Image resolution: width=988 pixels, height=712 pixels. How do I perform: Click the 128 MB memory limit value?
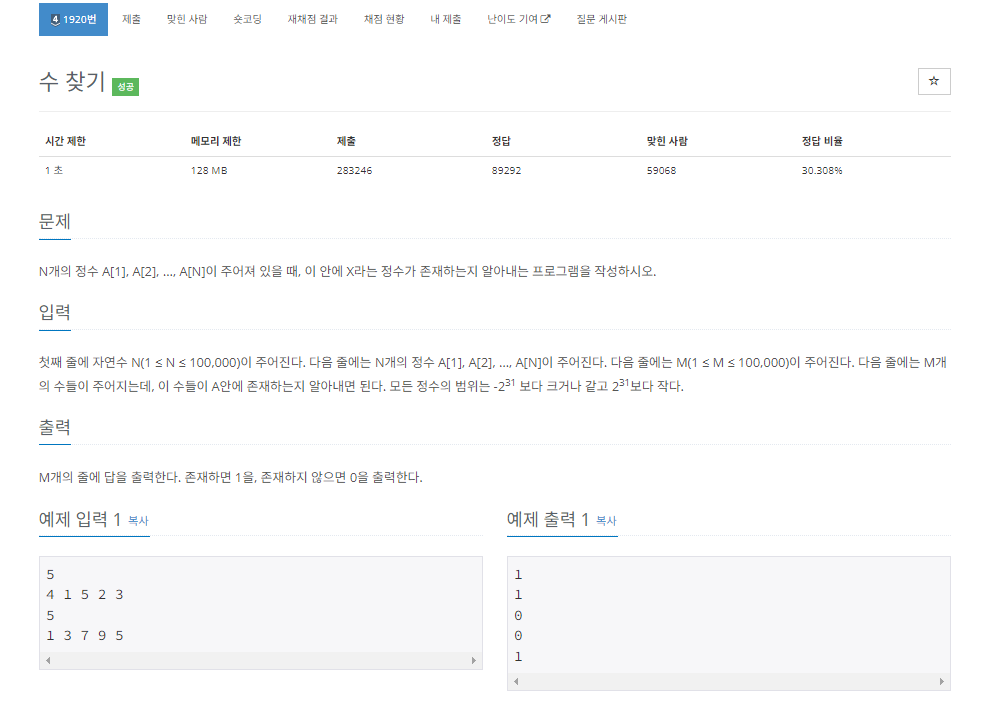[209, 171]
